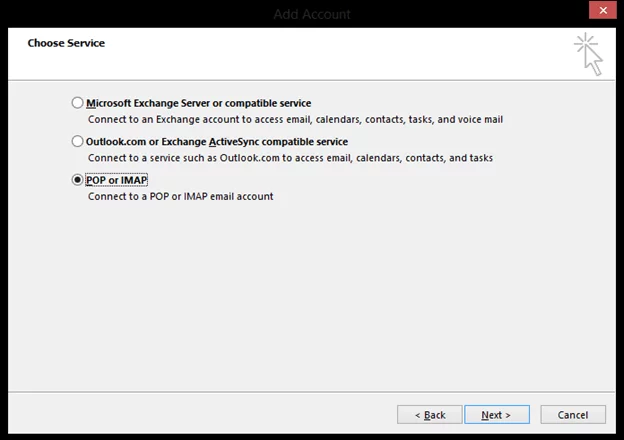The height and width of the screenshot is (440, 624).
Task: Toggle the POP or IMAP radio circle
Action: coord(77,180)
